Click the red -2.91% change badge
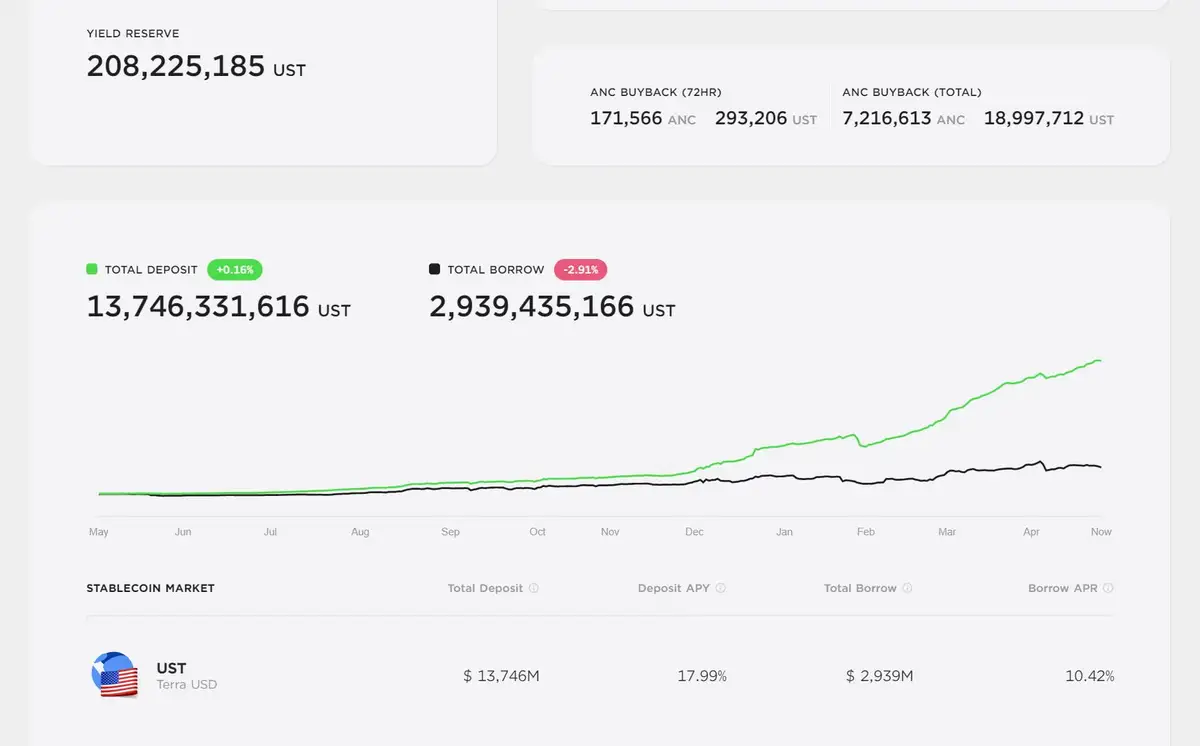 [581, 270]
